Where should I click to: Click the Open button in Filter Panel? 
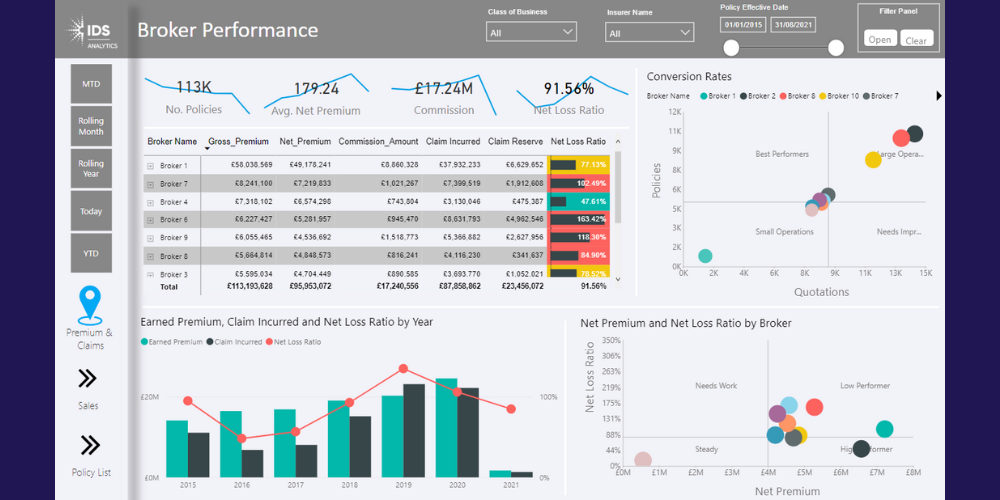coord(880,40)
